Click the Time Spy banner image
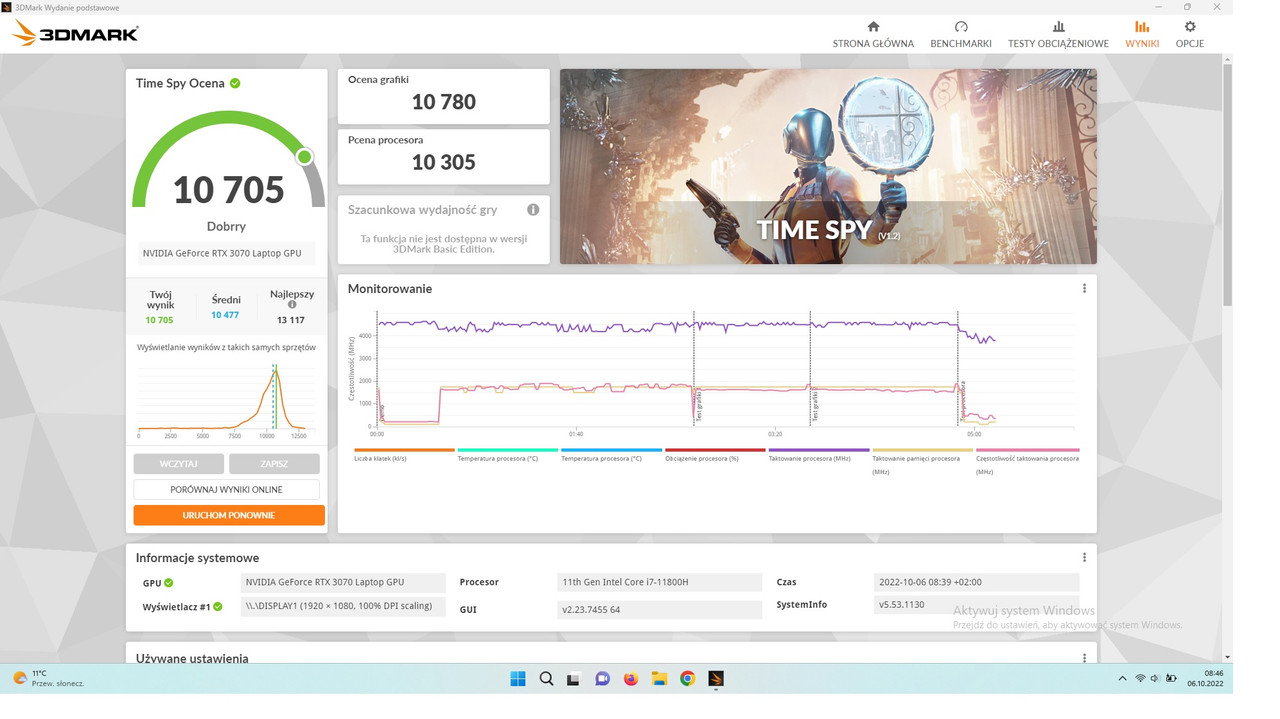This screenshot has height=719, width=1280. pyautogui.click(x=828, y=166)
